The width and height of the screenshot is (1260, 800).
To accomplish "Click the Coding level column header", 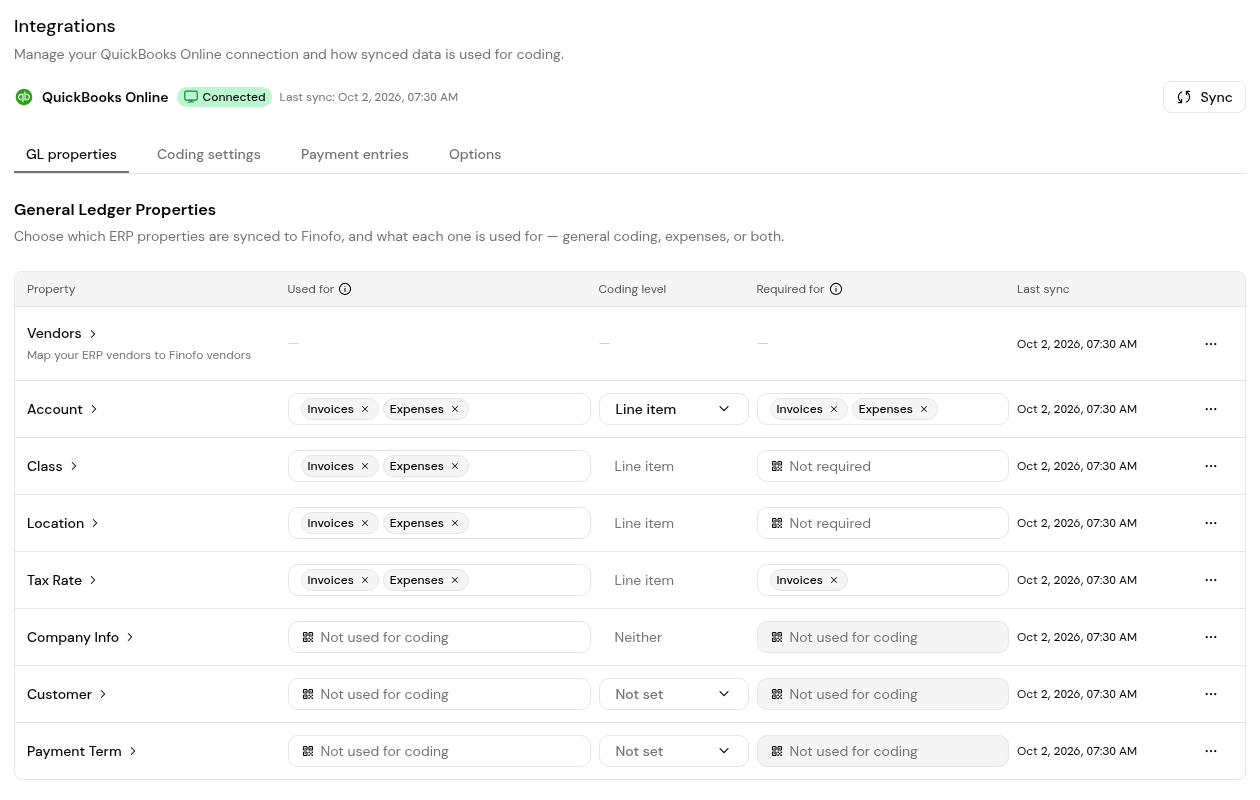I will 632,289.
